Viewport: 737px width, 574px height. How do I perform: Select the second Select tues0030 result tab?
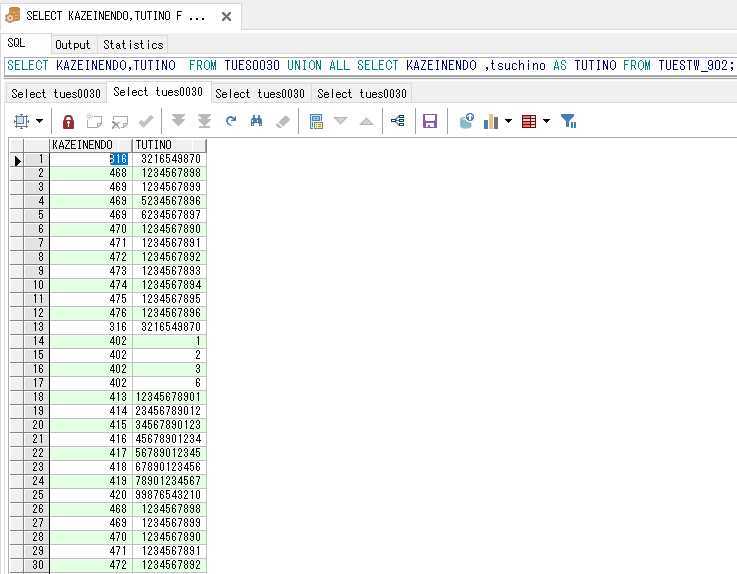(x=158, y=92)
